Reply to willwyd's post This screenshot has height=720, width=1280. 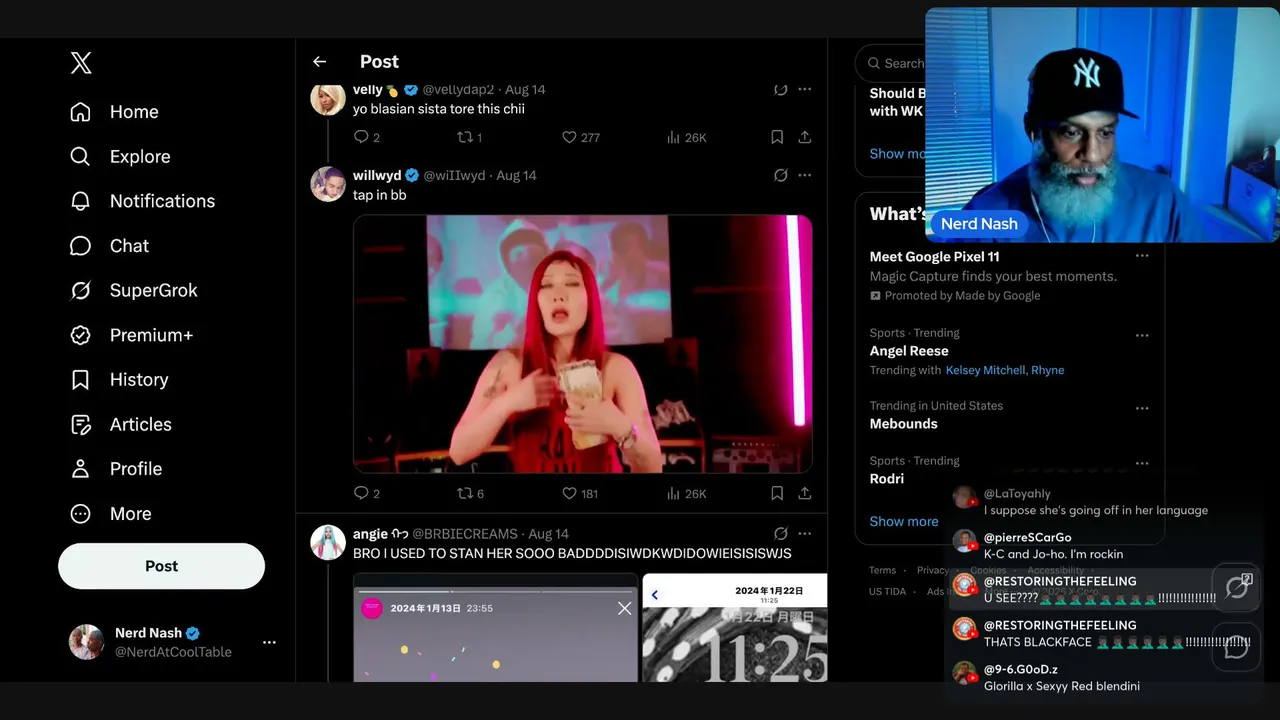pos(367,493)
